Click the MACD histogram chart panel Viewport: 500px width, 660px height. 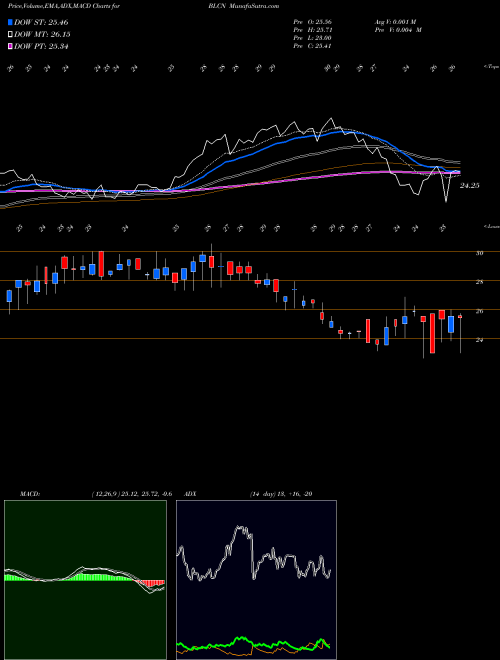pos(85,580)
